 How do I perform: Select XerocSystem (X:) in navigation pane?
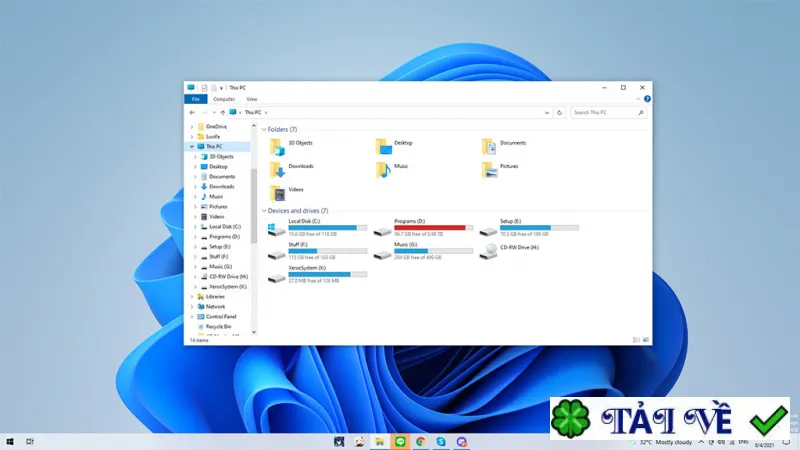pyautogui.click(x=228, y=287)
